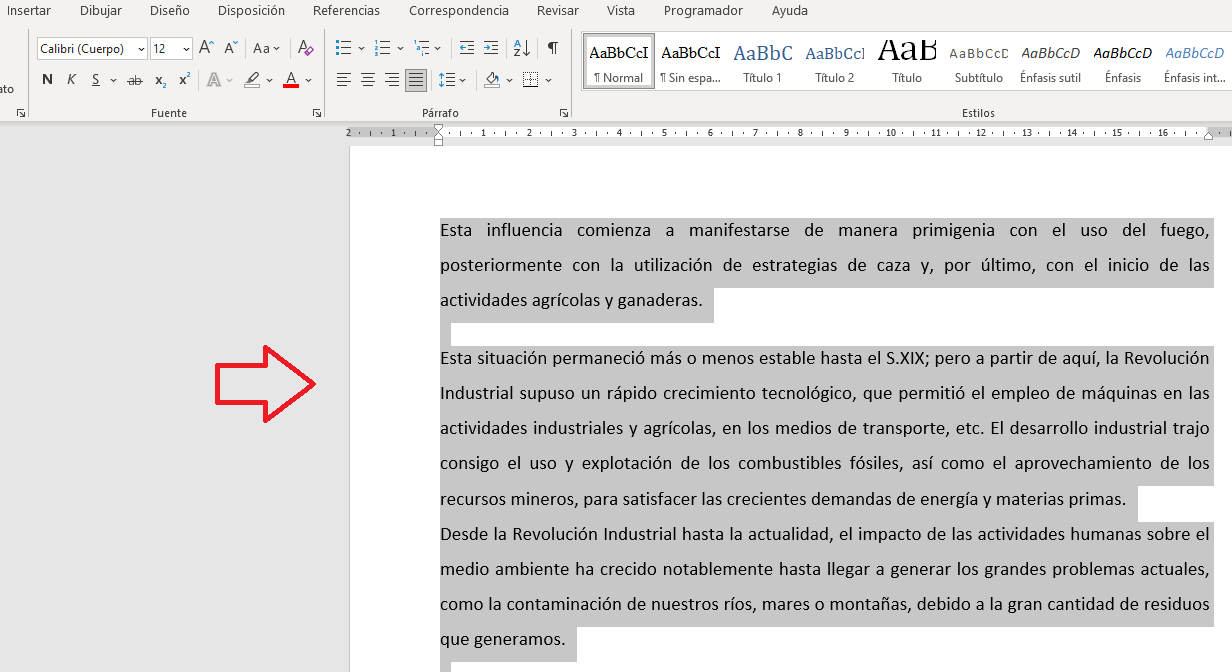Open the Referencias ribbon tab
This screenshot has height=672, width=1232.
(346, 11)
